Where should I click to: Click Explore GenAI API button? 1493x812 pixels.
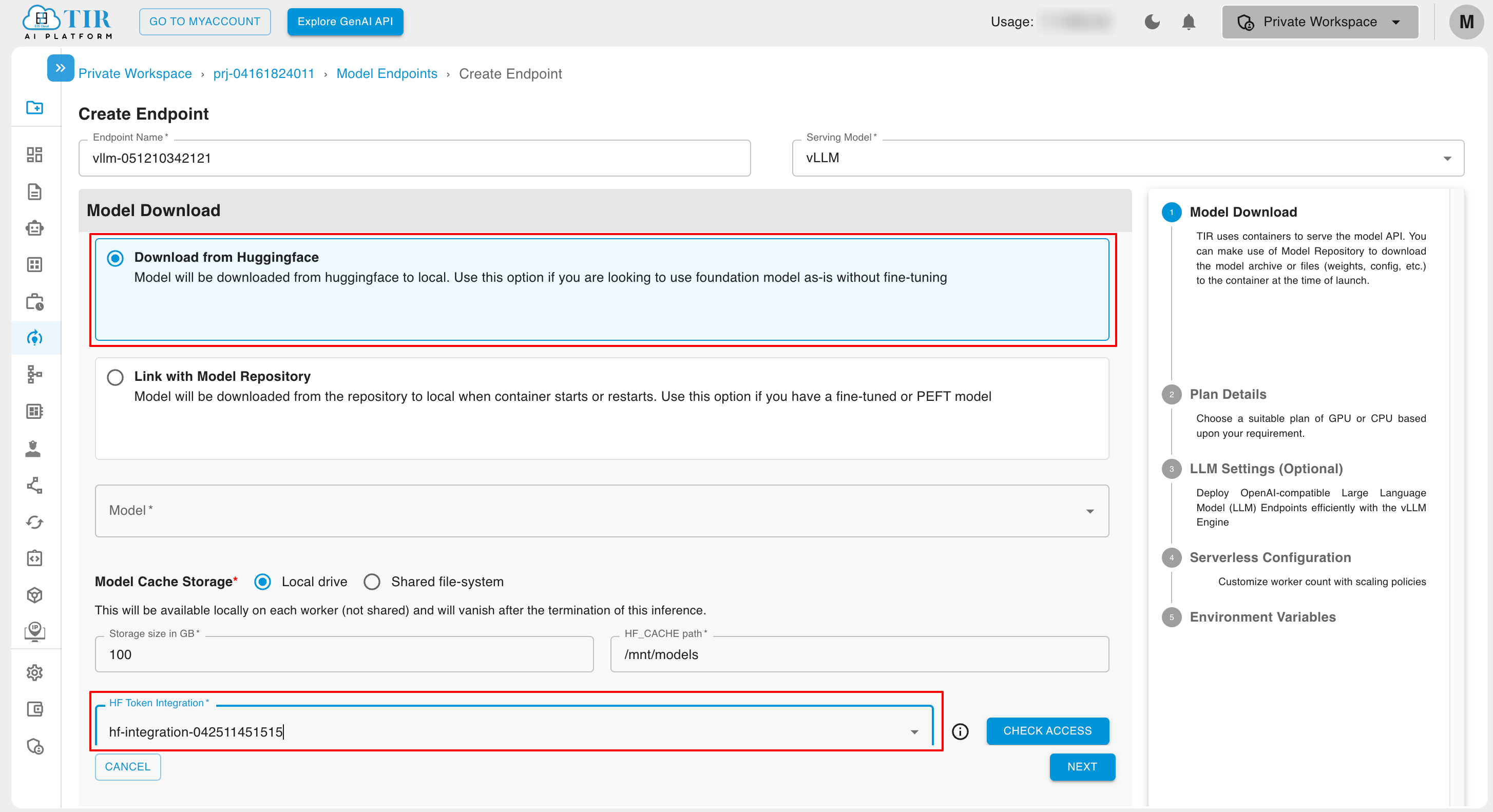point(345,22)
